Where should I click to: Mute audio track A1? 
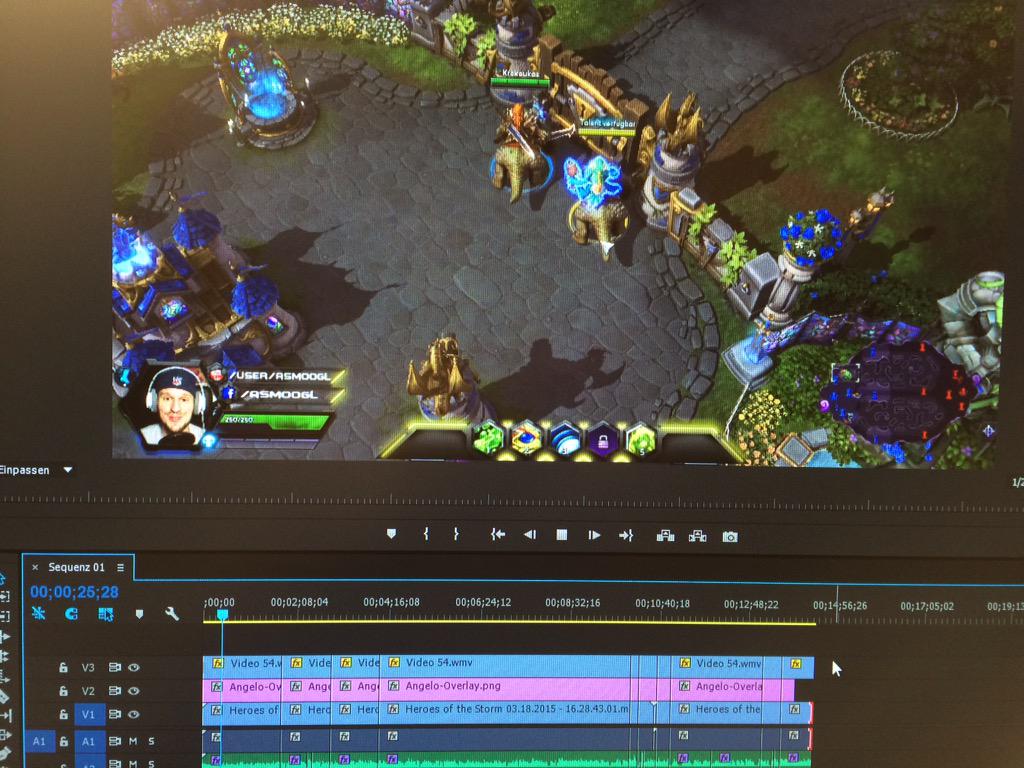click(x=133, y=741)
